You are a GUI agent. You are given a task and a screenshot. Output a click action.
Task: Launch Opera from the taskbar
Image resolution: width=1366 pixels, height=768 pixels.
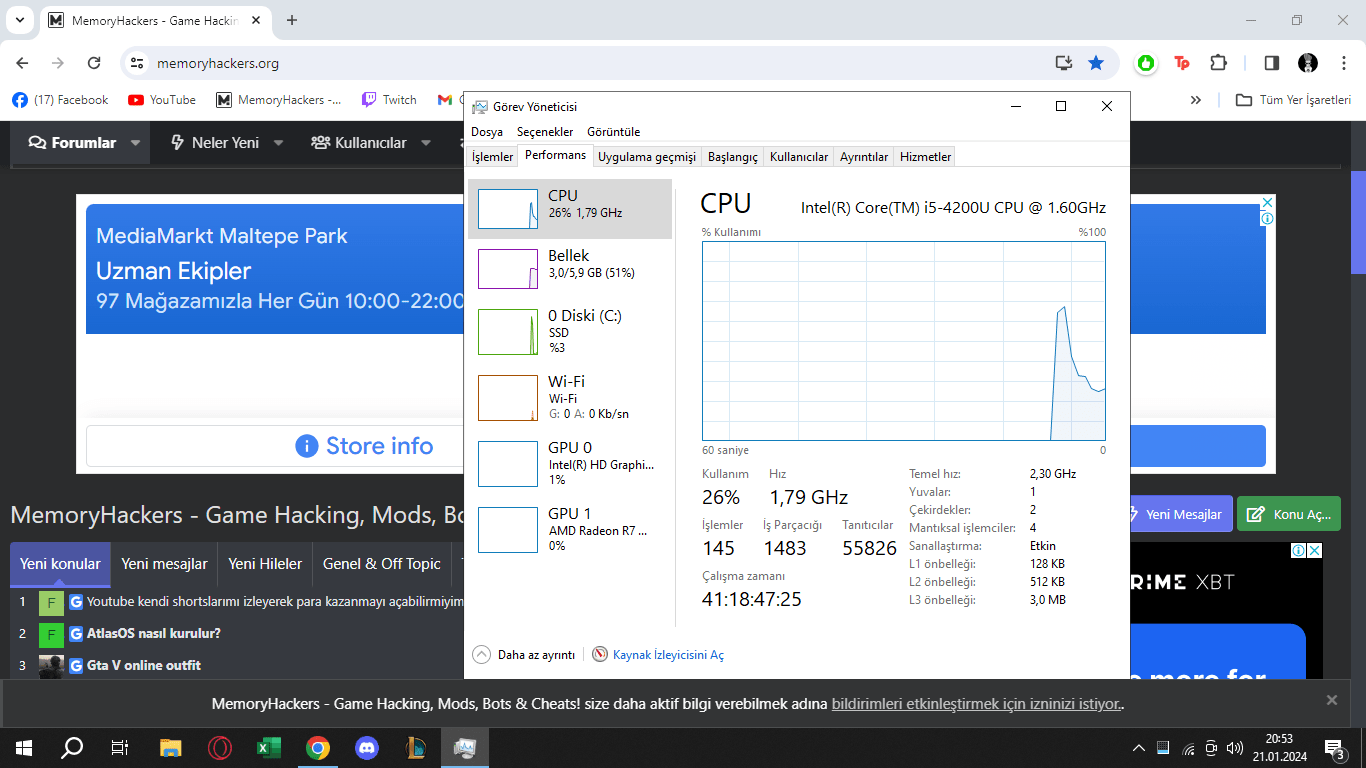pyautogui.click(x=220, y=747)
